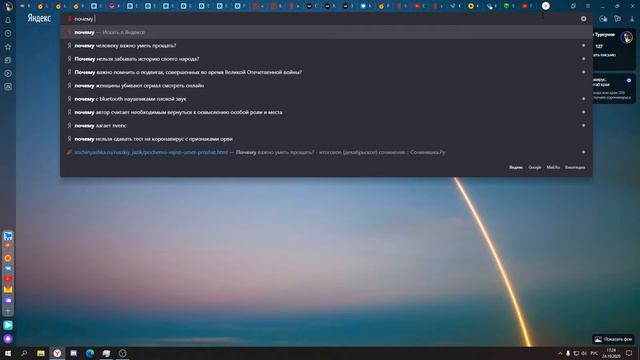This screenshot has width=640, height=360.
Task: Open the sochinyashka.ru link suggestion
Action: (x=326, y=152)
